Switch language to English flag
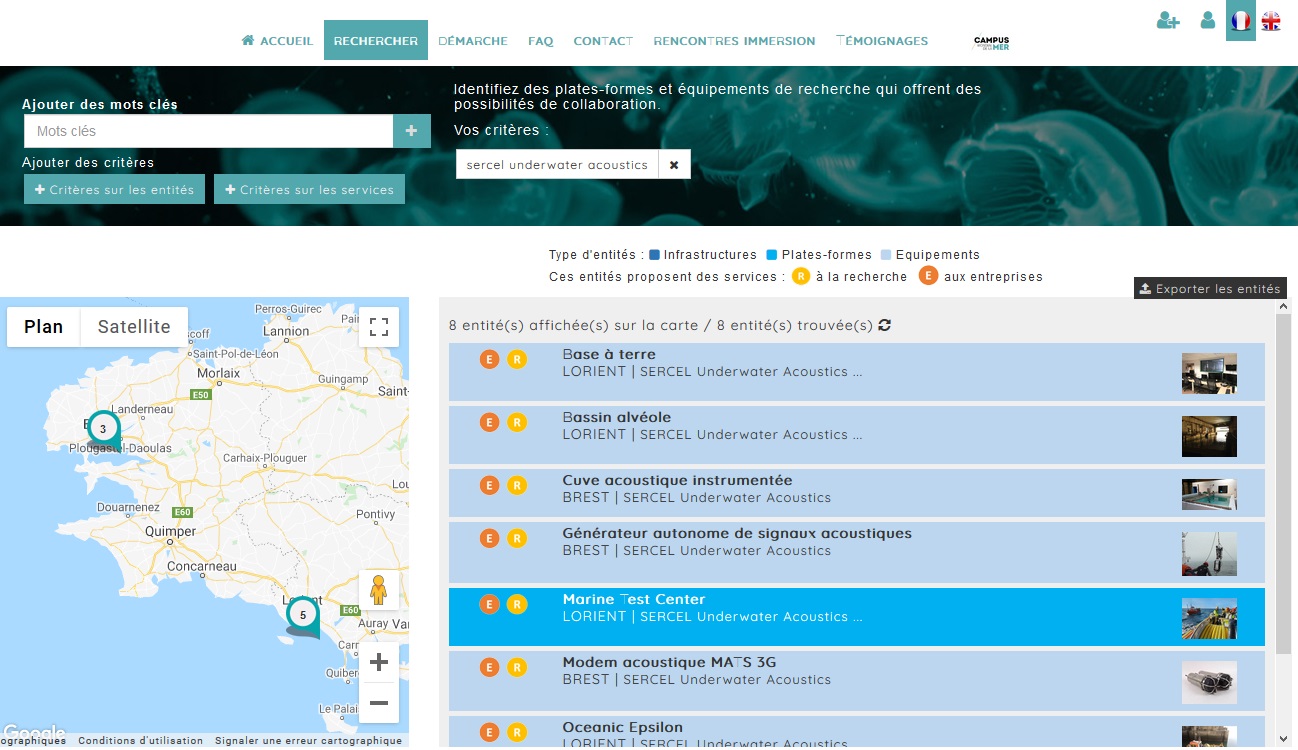Image resolution: width=1298 pixels, height=750 pixels. tap(1271, 20)
